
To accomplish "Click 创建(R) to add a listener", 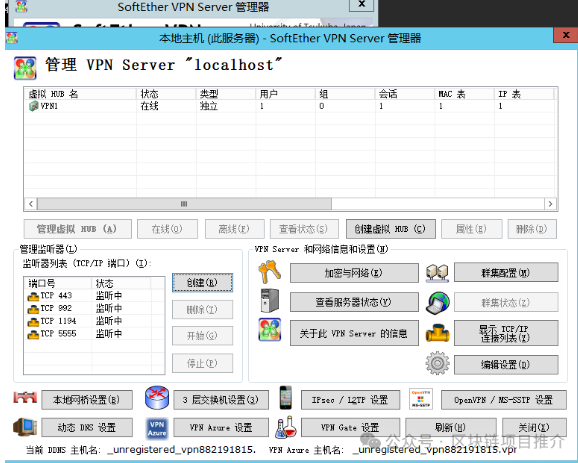I will (x=202, y=283).
